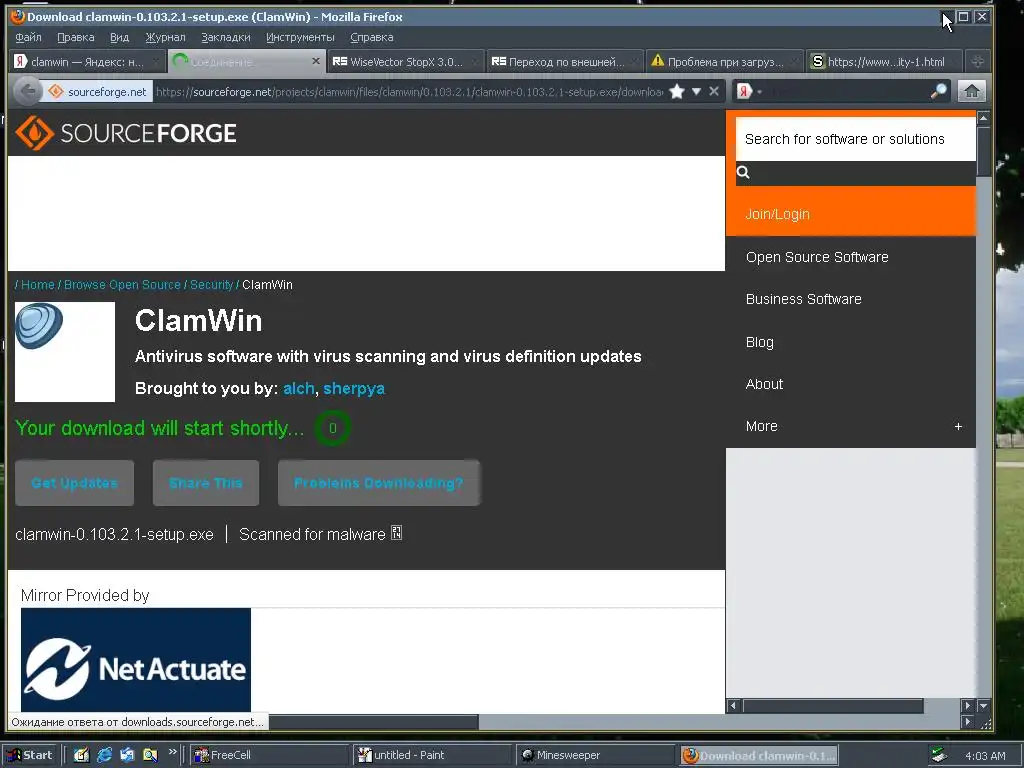
Task: Click the malware scan info icon
Action: (x=396, y=533)
